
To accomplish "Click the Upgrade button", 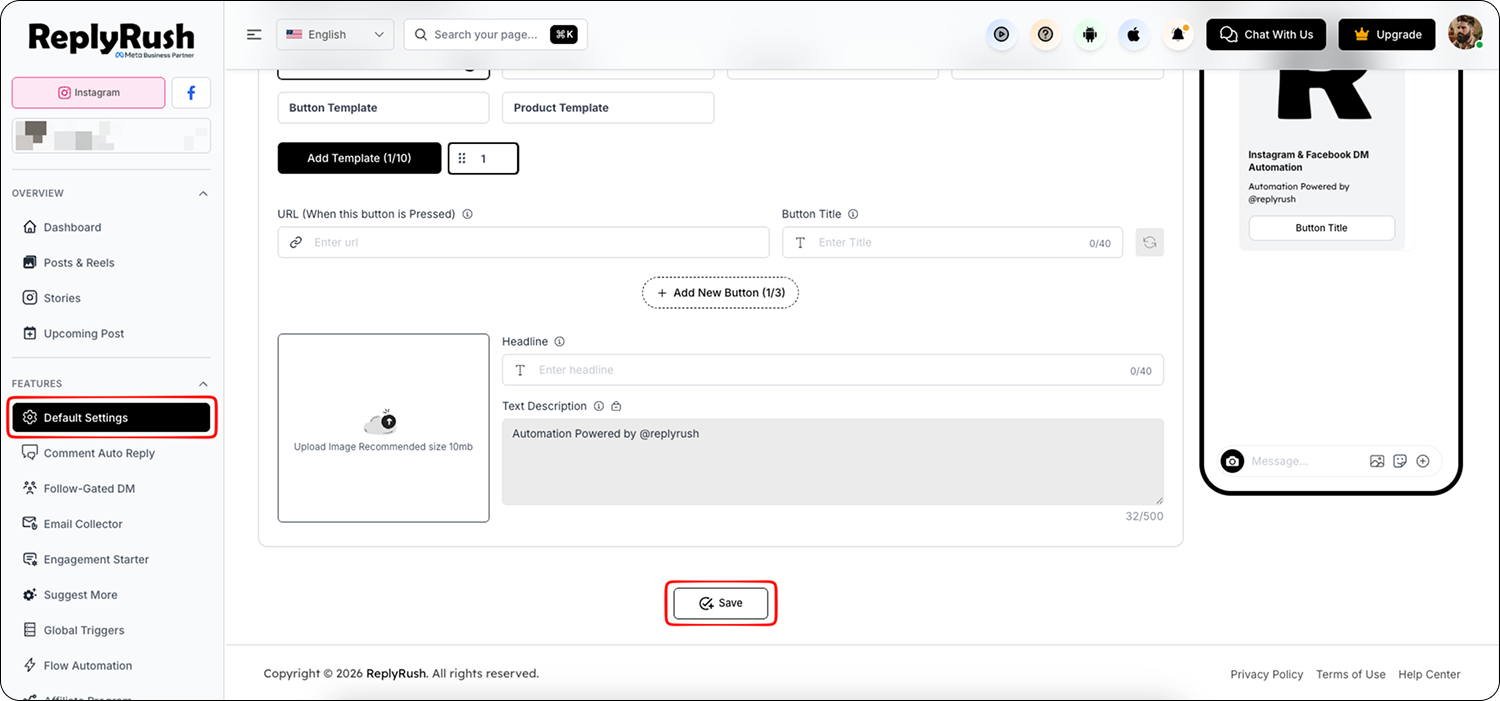I will (x=1386, y=34).
